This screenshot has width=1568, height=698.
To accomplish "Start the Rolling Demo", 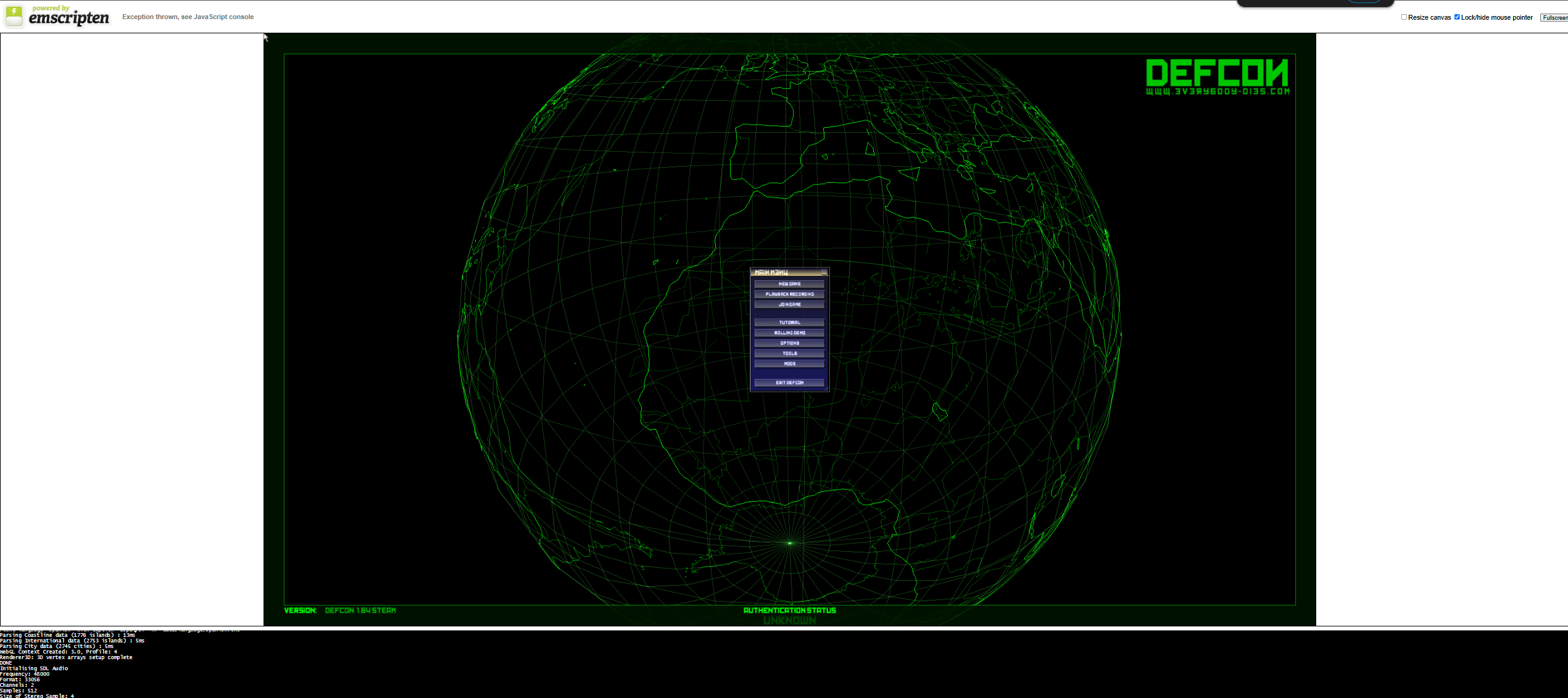I will tap(789, 333).
